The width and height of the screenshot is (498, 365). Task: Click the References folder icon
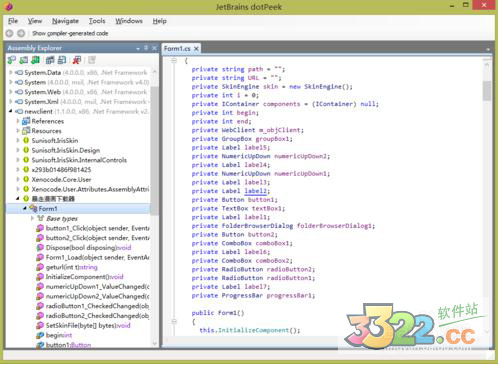pos(26,121)
